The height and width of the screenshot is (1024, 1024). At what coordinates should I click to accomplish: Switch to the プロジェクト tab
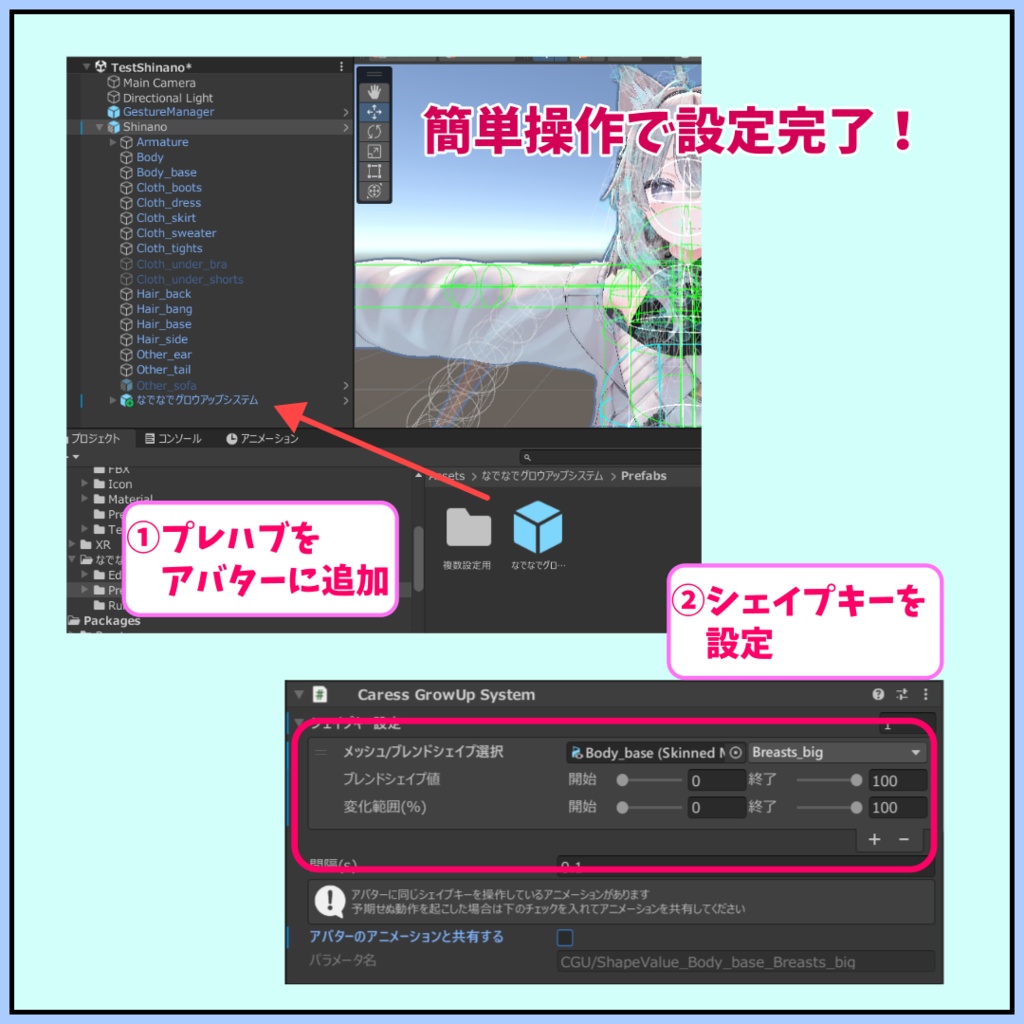pos(97,438)
